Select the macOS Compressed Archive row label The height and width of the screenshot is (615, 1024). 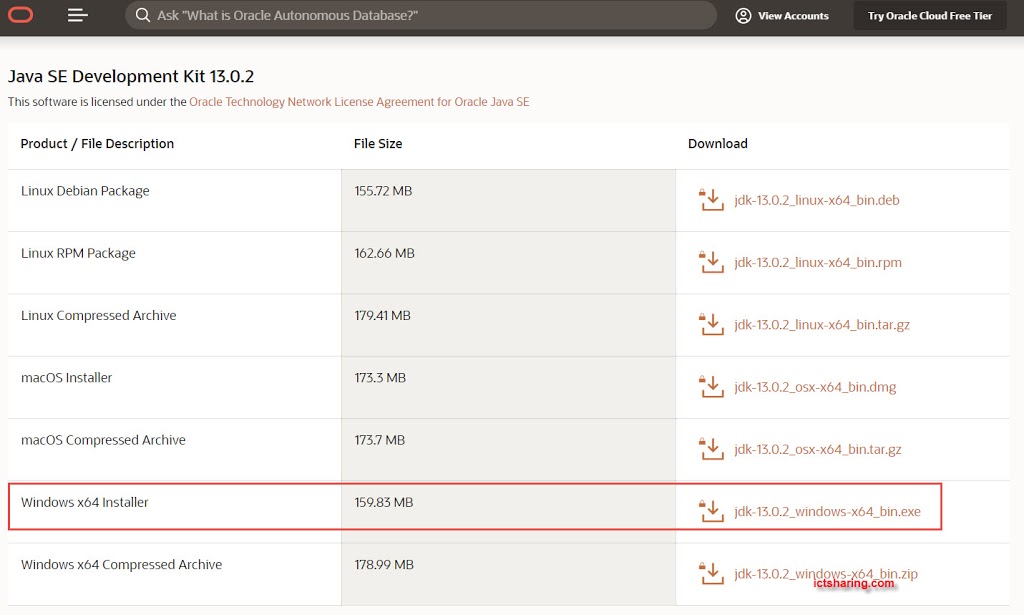(103, 440)
